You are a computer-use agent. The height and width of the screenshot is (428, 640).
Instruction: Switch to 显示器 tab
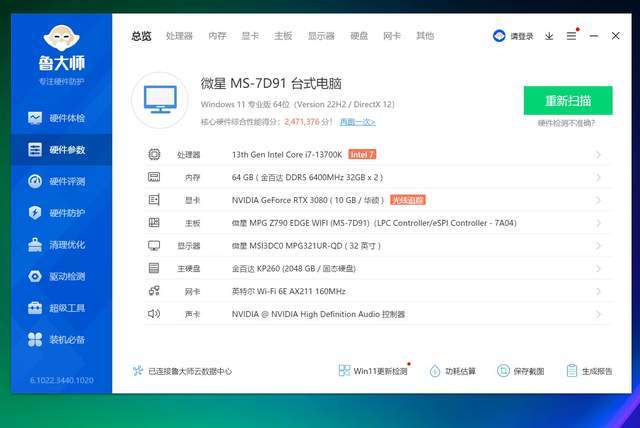[x=321, y=36]
